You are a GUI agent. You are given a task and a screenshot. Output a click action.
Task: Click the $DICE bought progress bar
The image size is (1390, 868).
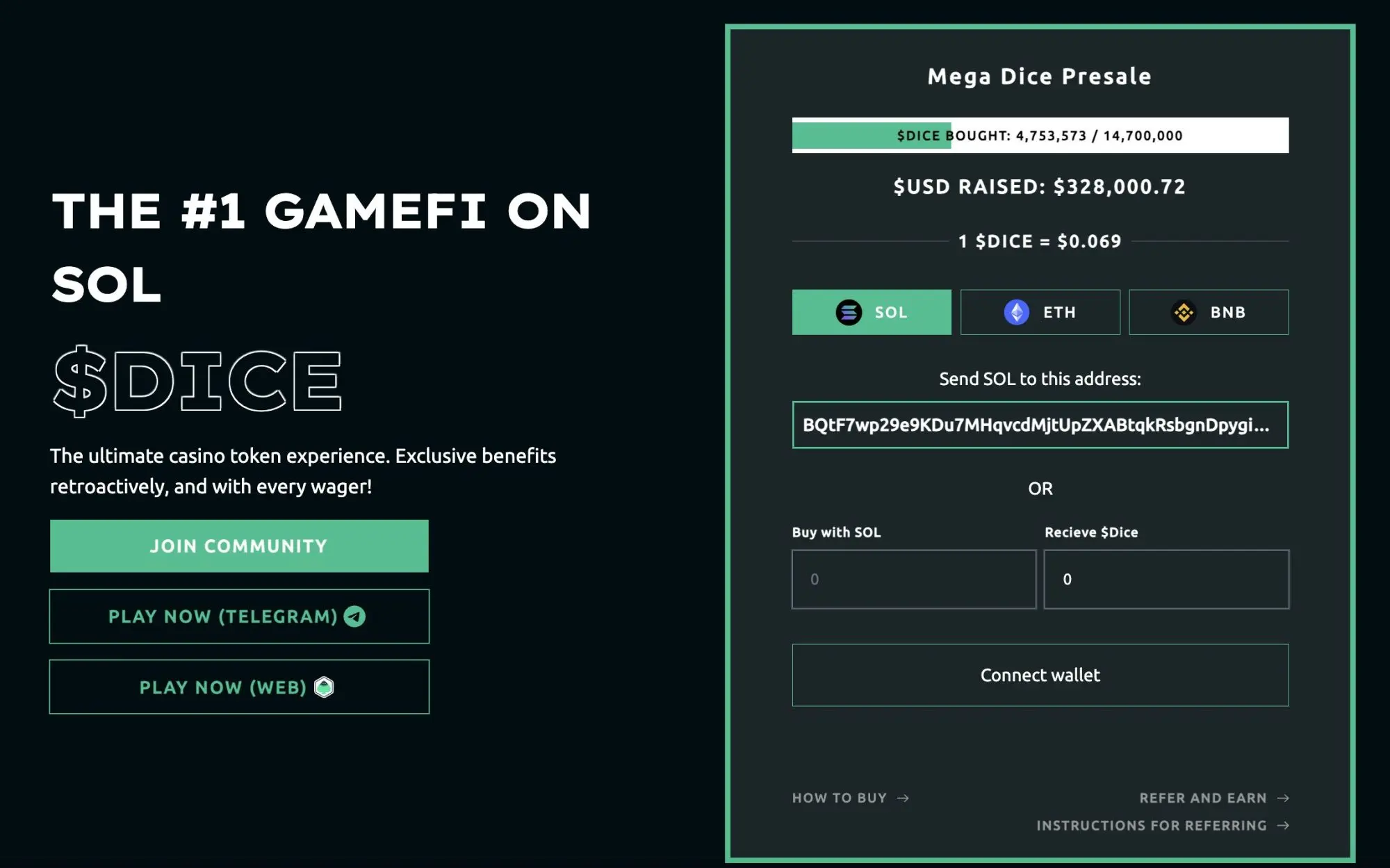(1040, 136)
